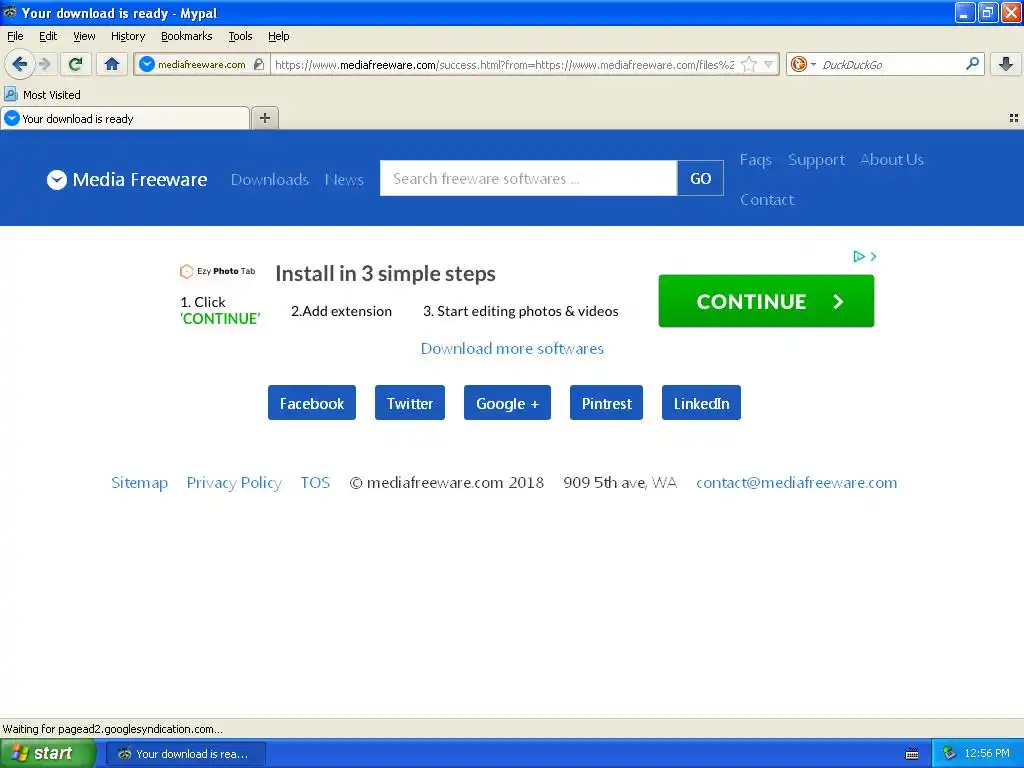Bookmark this page with the star icon
The image size is (1024, 768).
pyautogui.click(x=749, y=64)
